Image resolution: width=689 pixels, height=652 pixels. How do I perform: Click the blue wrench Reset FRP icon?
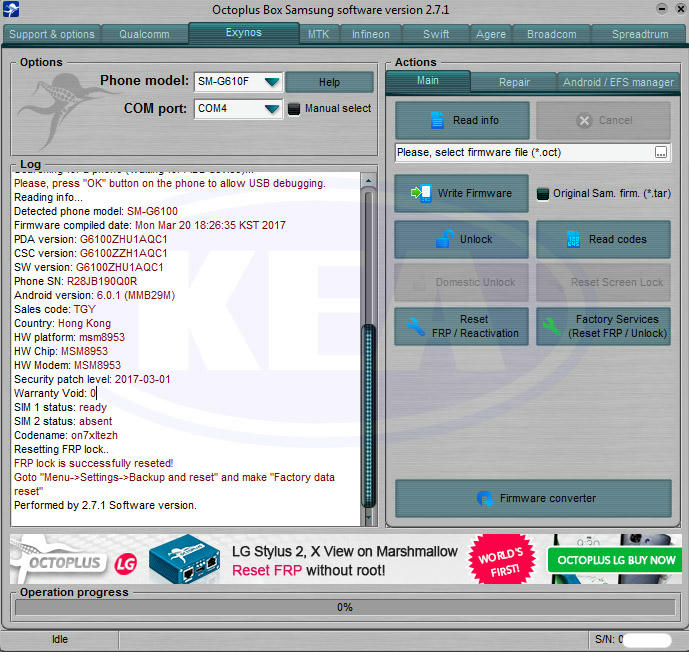pos(415,326)
